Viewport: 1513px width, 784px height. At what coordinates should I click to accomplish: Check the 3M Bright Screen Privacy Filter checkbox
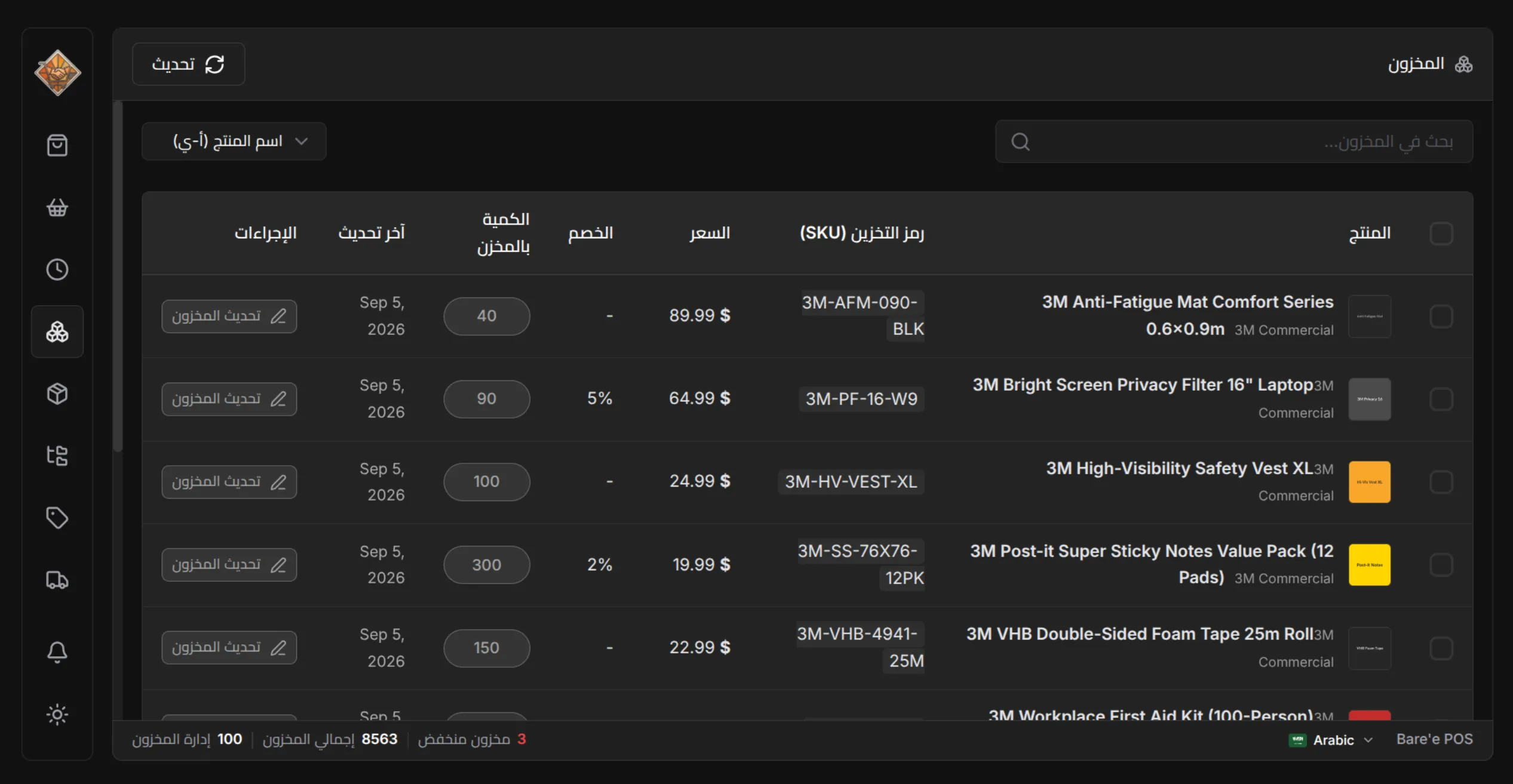[x=1441, y=399]
